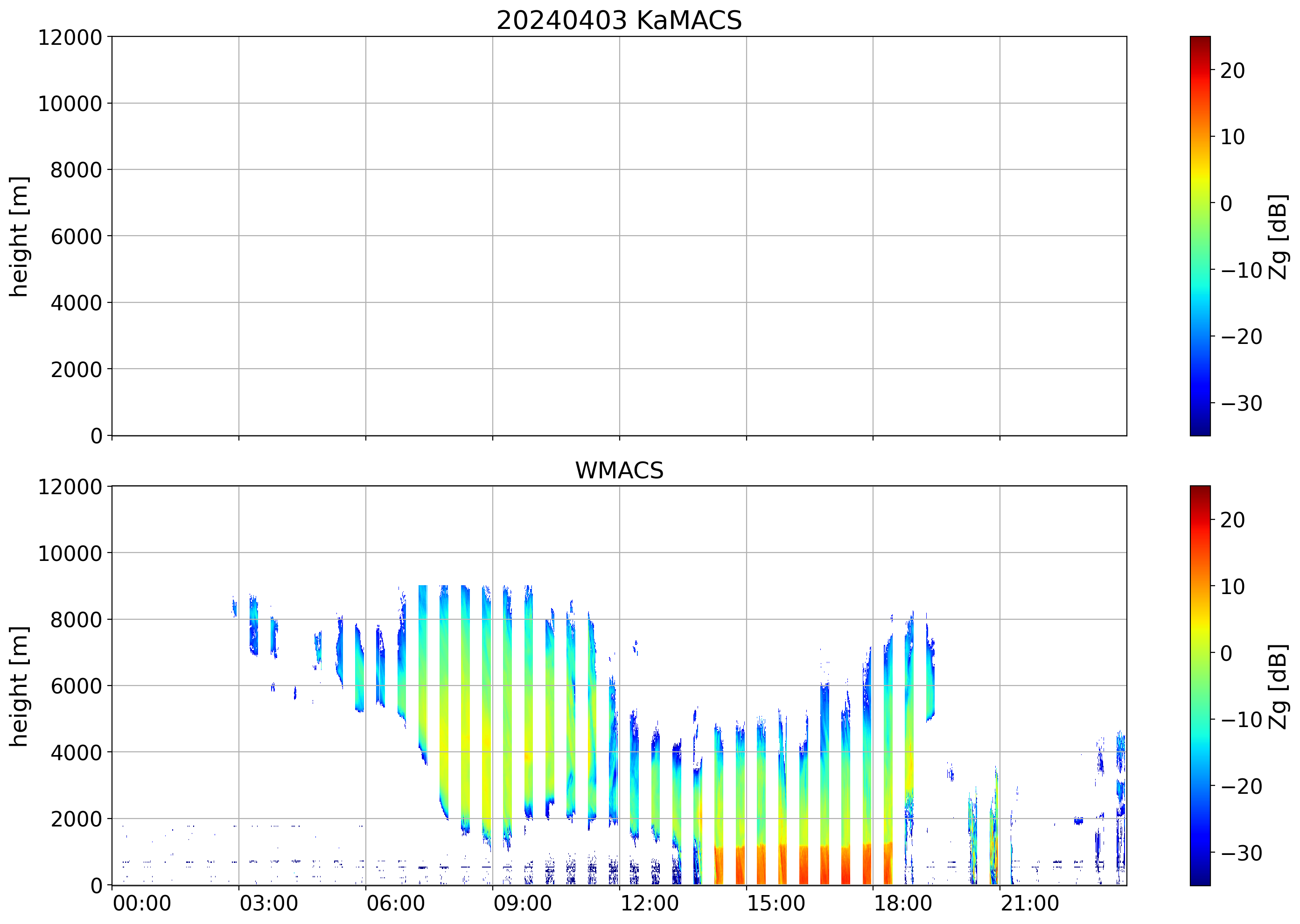
Task: Click the 21:00 time axis label
Action: [1030, 903]
